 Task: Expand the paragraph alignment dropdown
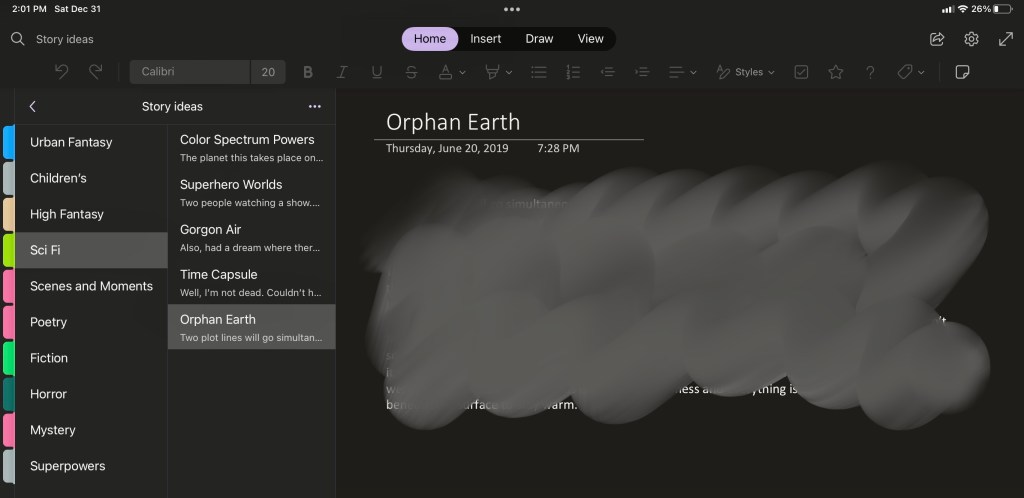click(682, 72)
